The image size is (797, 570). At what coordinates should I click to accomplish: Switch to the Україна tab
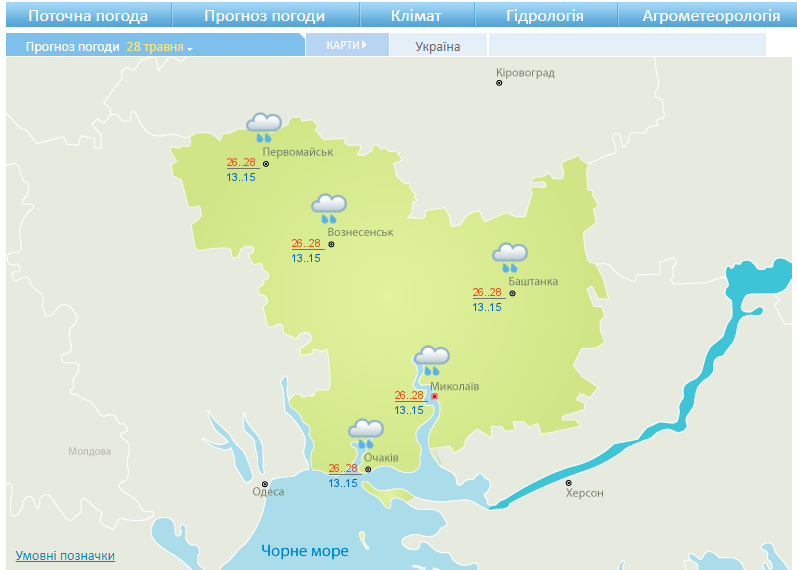[438, 46]
